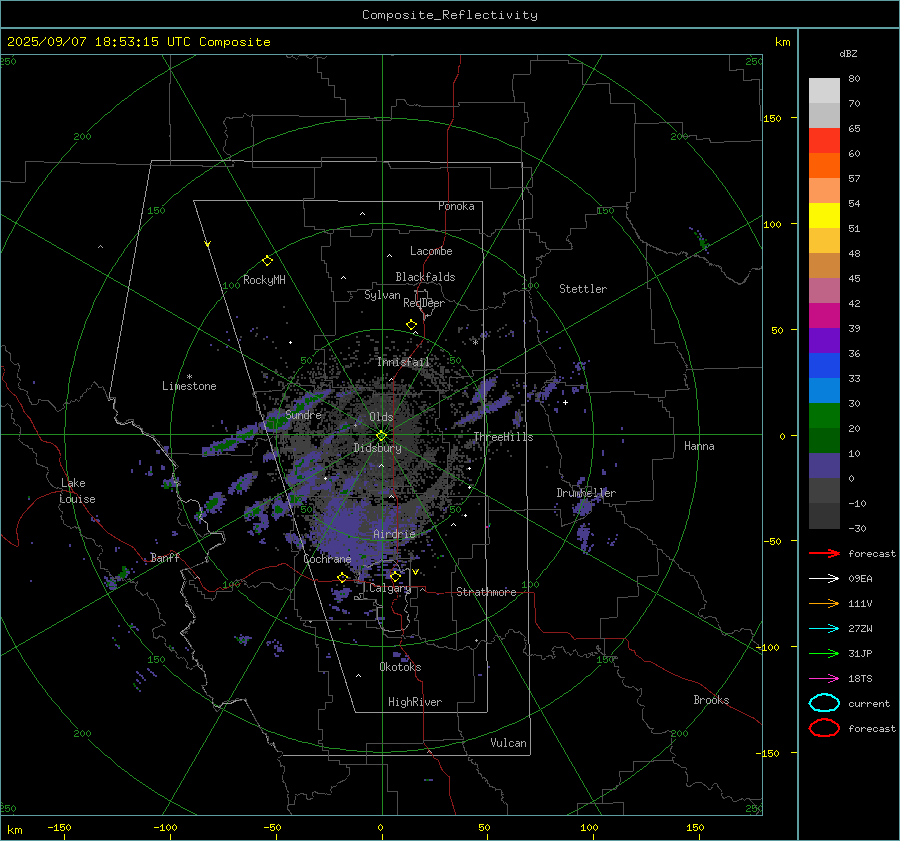
Task: Click the RockyMH label on map
Action: [264, 280]
